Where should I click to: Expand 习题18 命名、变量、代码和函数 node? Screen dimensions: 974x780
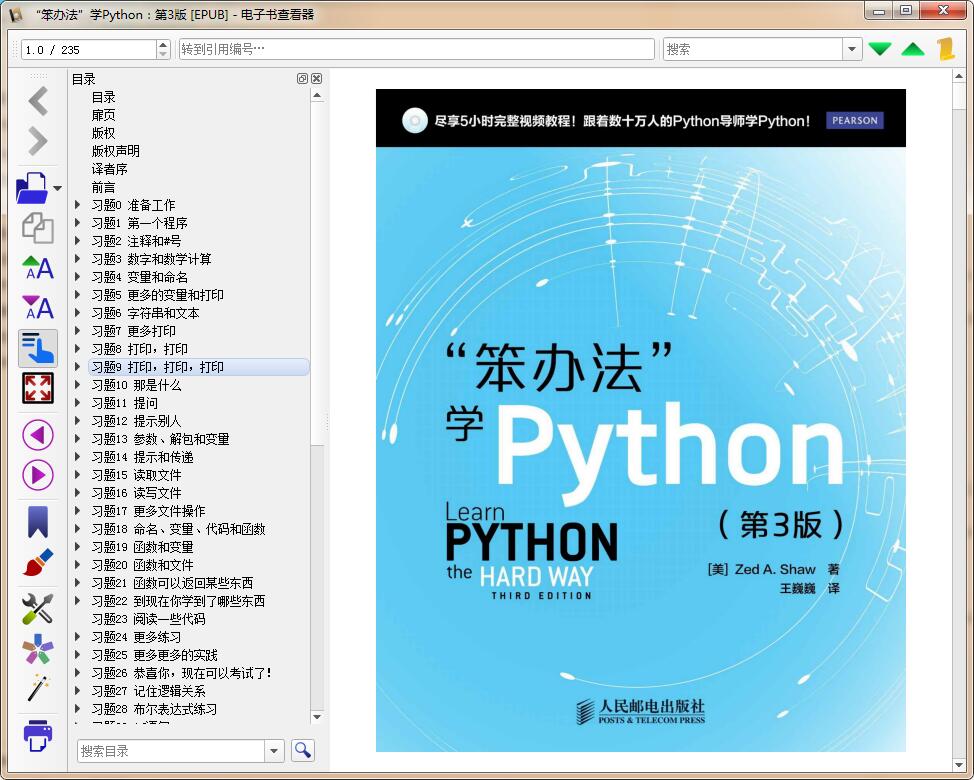(x=78, y=528)
